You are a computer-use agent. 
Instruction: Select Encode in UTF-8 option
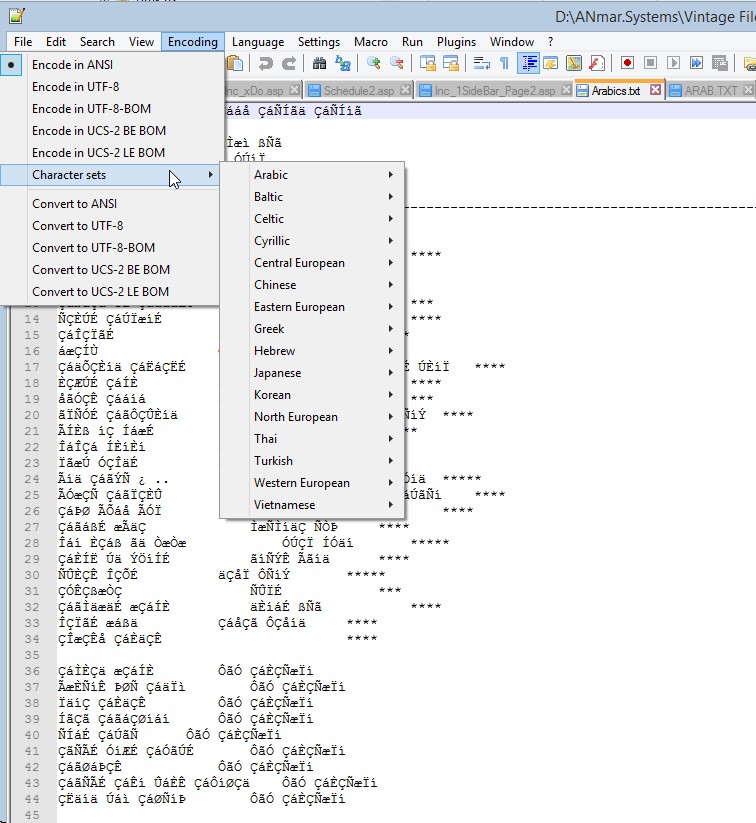(x=74, y=87)
